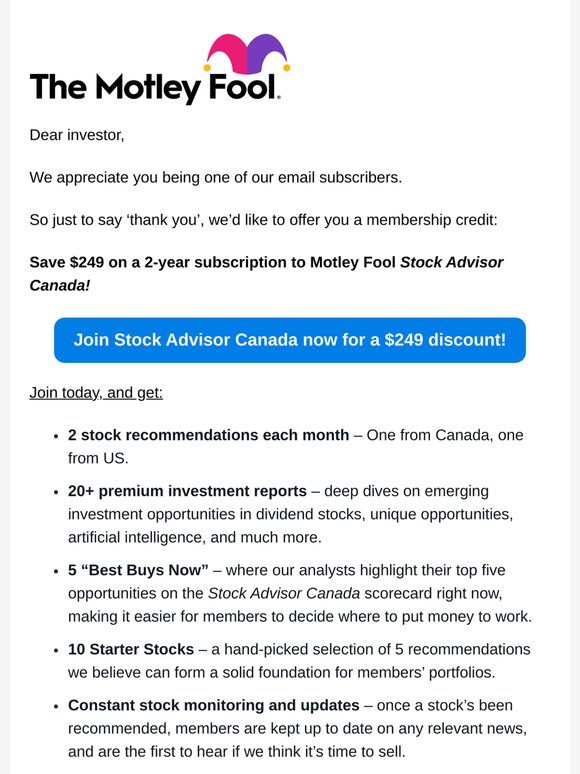Click The Motley Fool wordmark

click(155, 88)
